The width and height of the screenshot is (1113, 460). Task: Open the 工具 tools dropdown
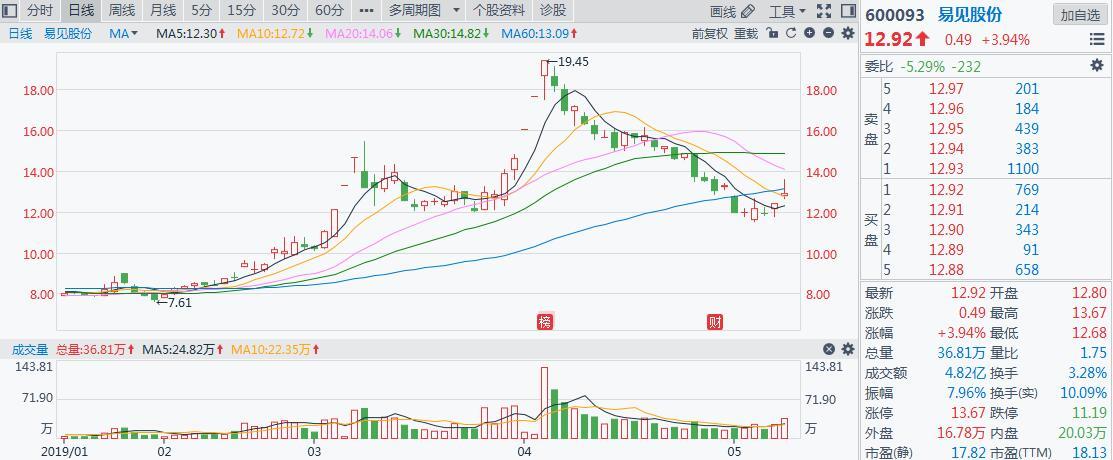pyautogui.click(x=787, y=11)
